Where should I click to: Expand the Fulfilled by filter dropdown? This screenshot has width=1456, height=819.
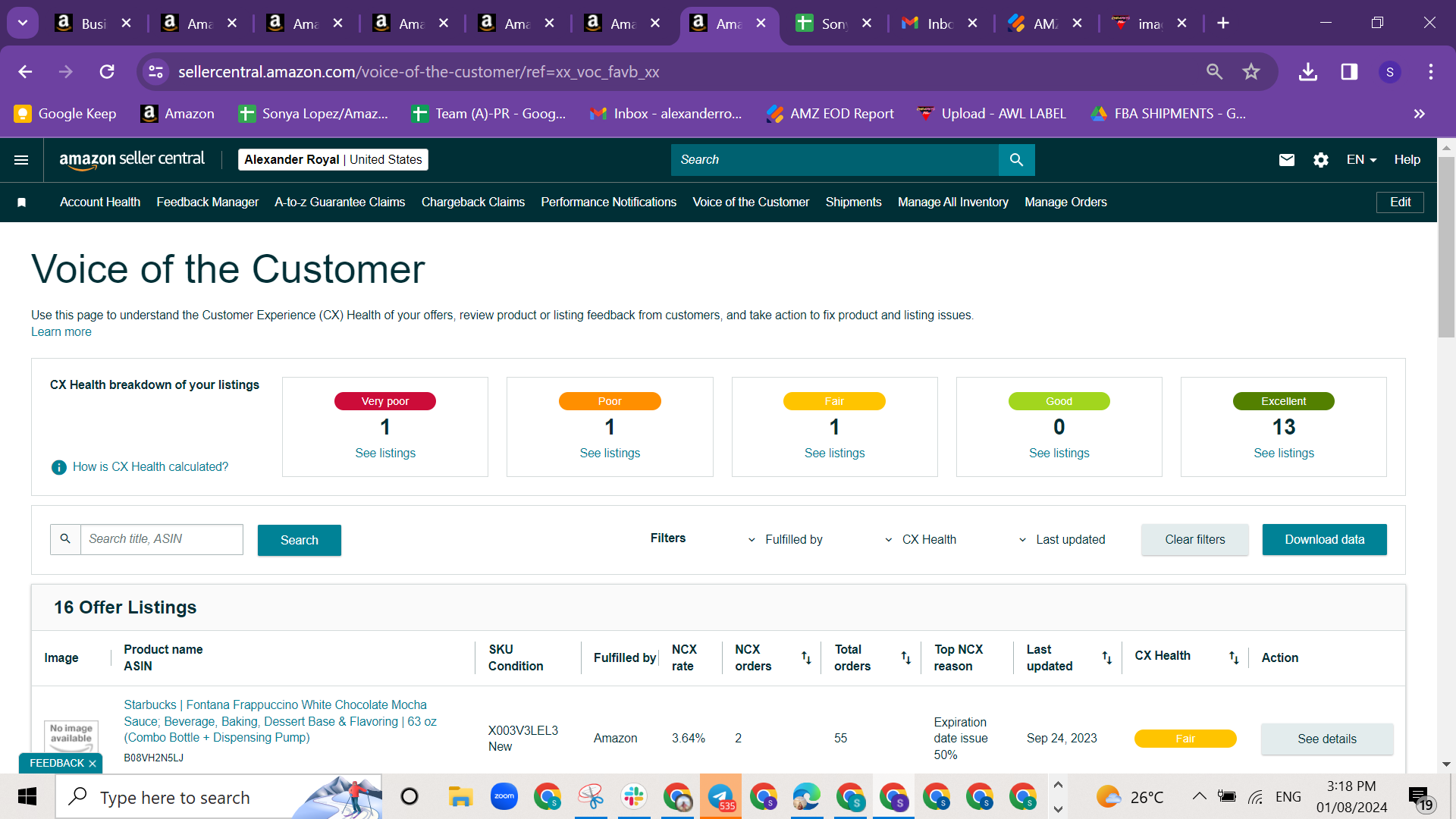pos(786,540)
